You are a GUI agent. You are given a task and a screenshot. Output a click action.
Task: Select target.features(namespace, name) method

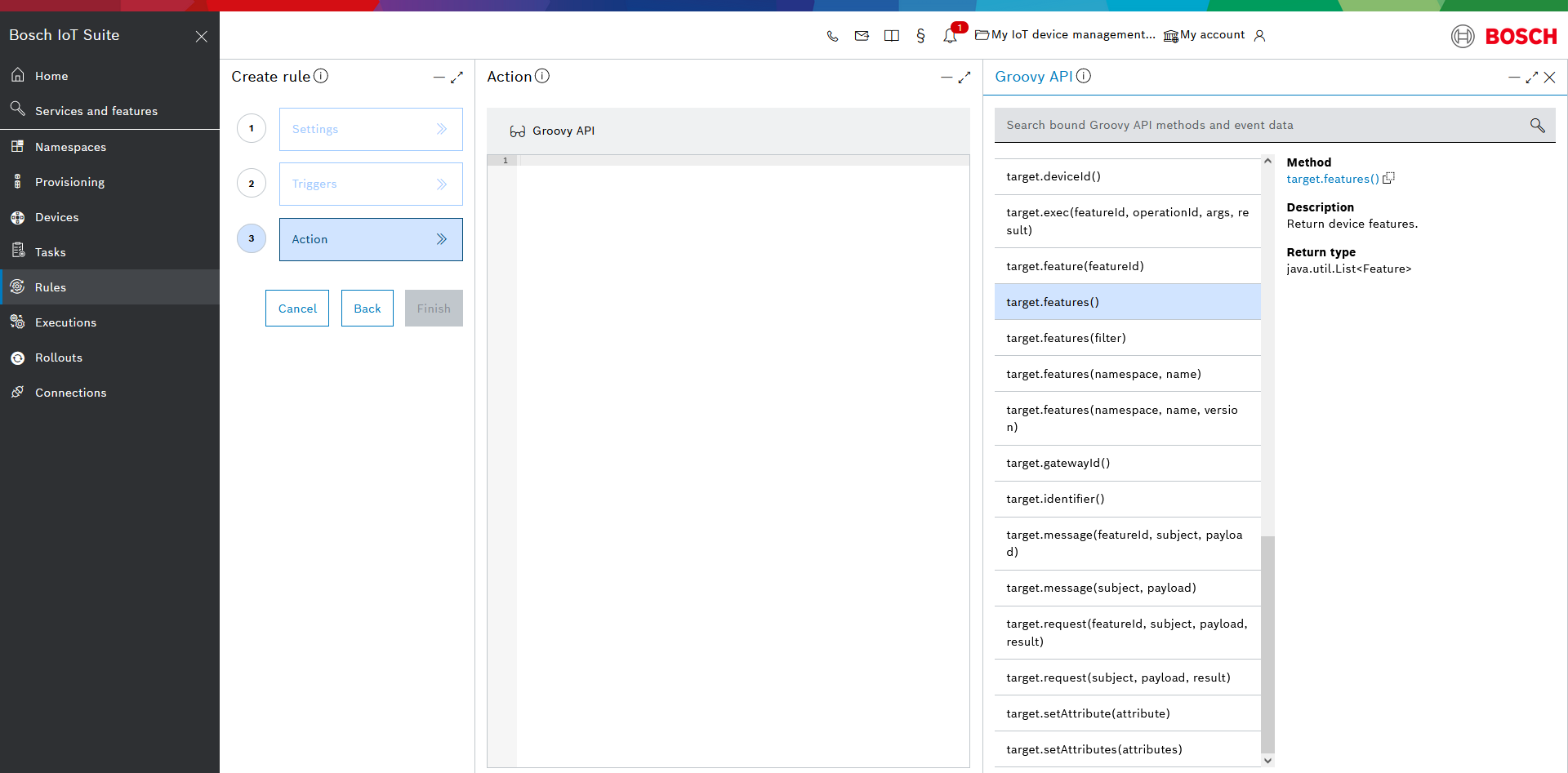[x=1128, y=374]
